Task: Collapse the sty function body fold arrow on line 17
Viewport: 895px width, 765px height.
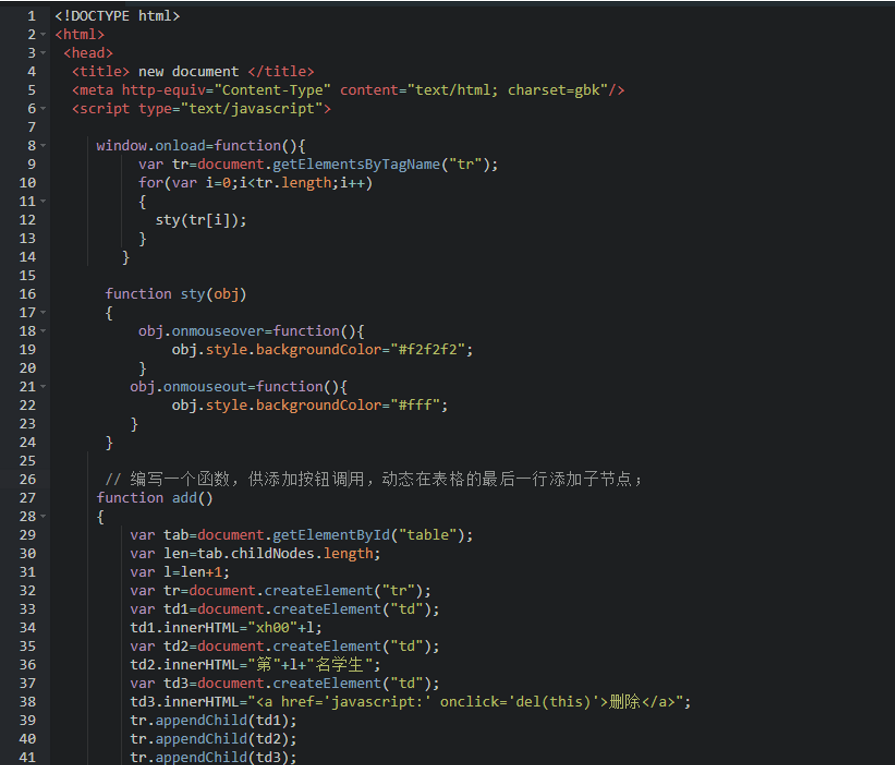Action: point(43,313)
